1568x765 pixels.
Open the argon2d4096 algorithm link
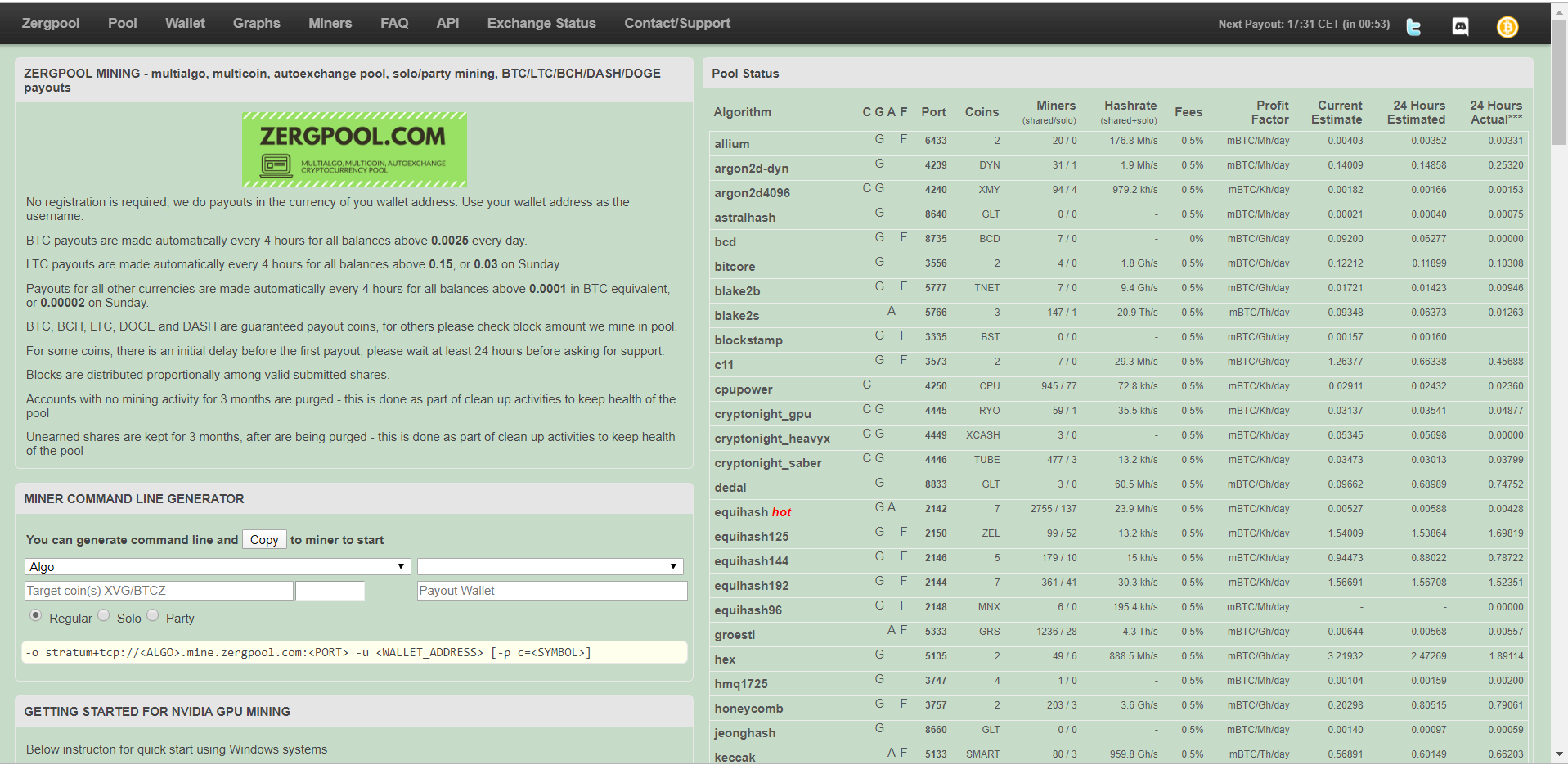(753, 193)
